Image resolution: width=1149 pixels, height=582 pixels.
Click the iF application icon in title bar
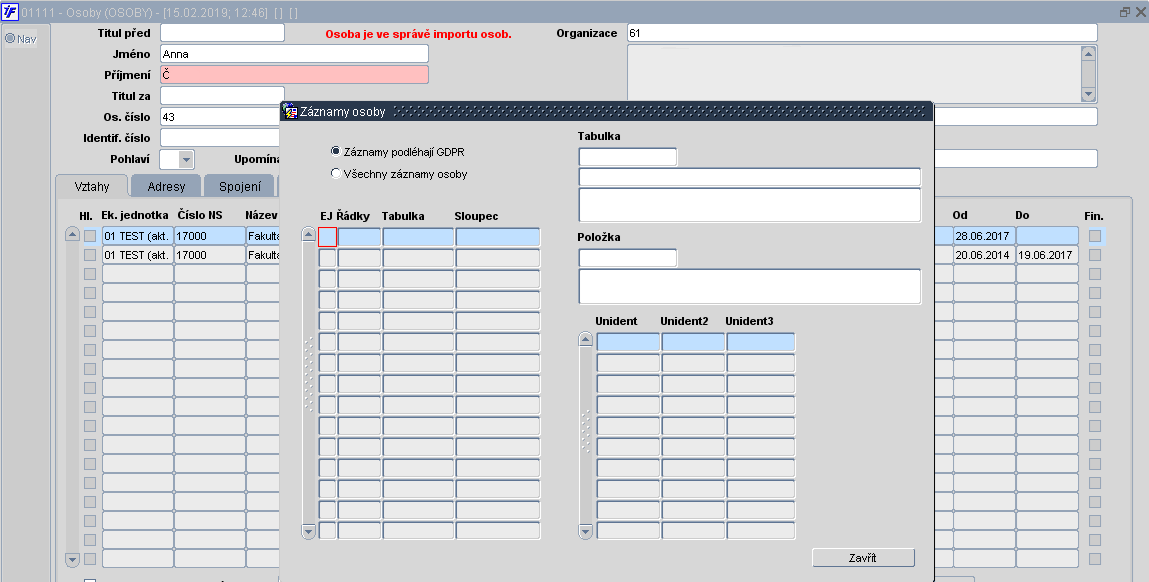(x=10, y=12)
